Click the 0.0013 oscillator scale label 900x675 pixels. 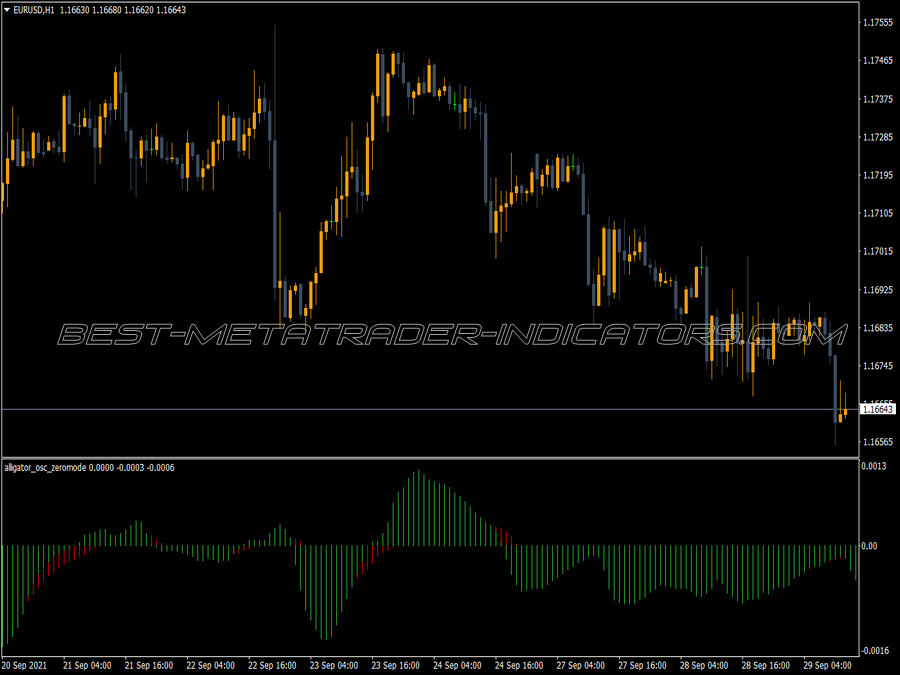coord(874,465)
